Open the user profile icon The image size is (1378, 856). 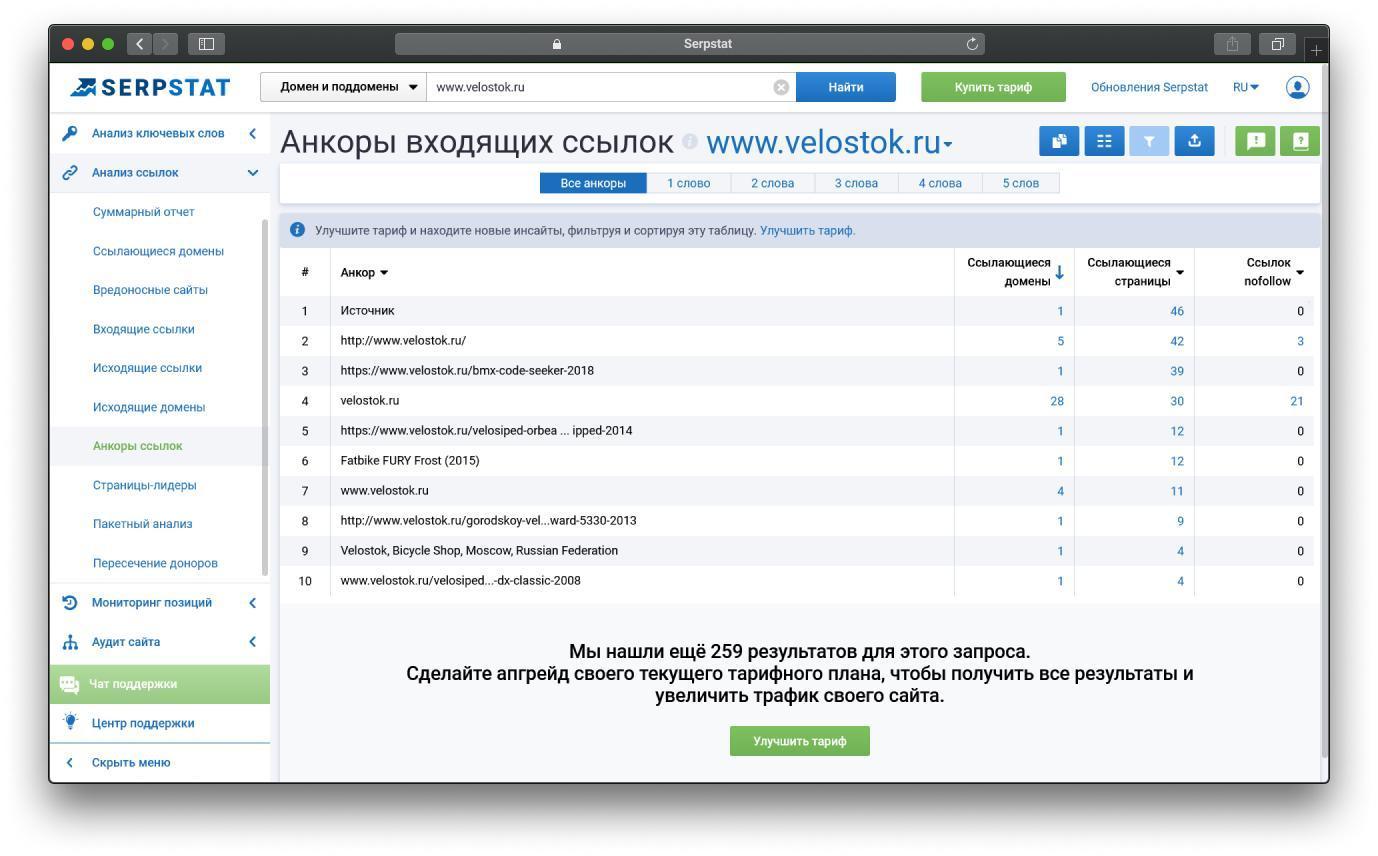click(x=1297, y=87)
